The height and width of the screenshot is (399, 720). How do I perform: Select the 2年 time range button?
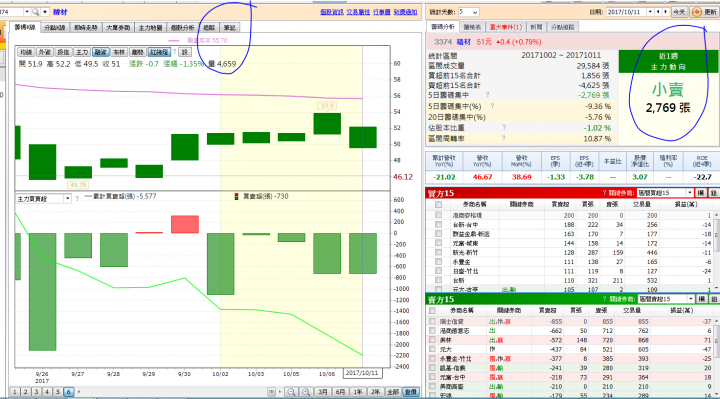(375, 392)
